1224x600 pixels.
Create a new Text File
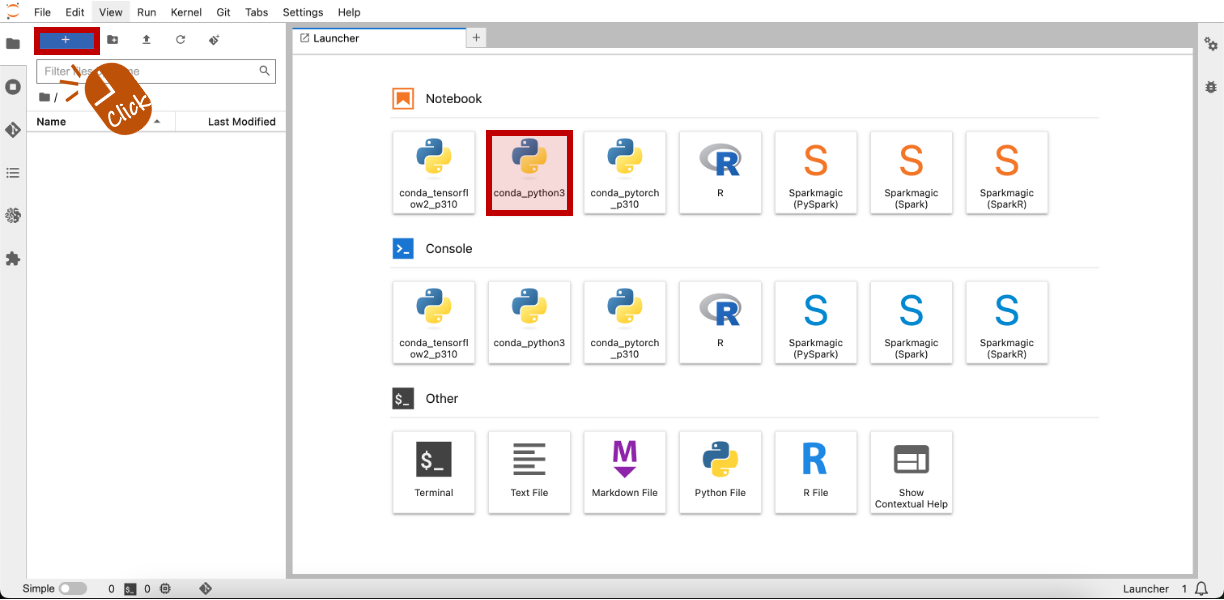coord(529,472)
